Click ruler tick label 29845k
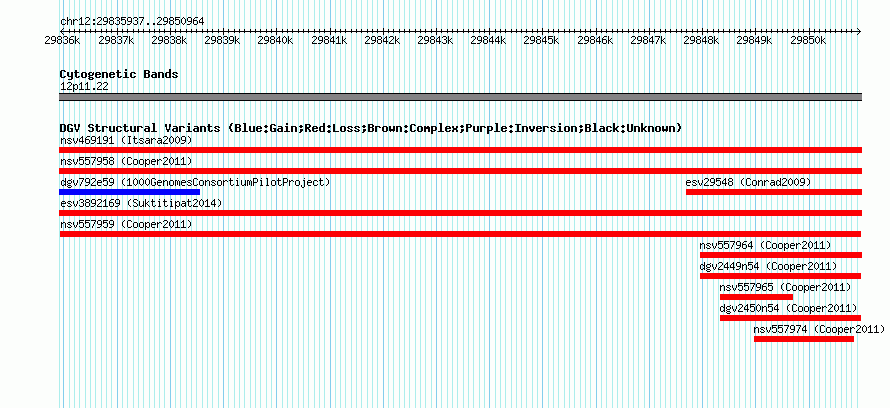The image size is (890, 408). [x=541, y=40]
